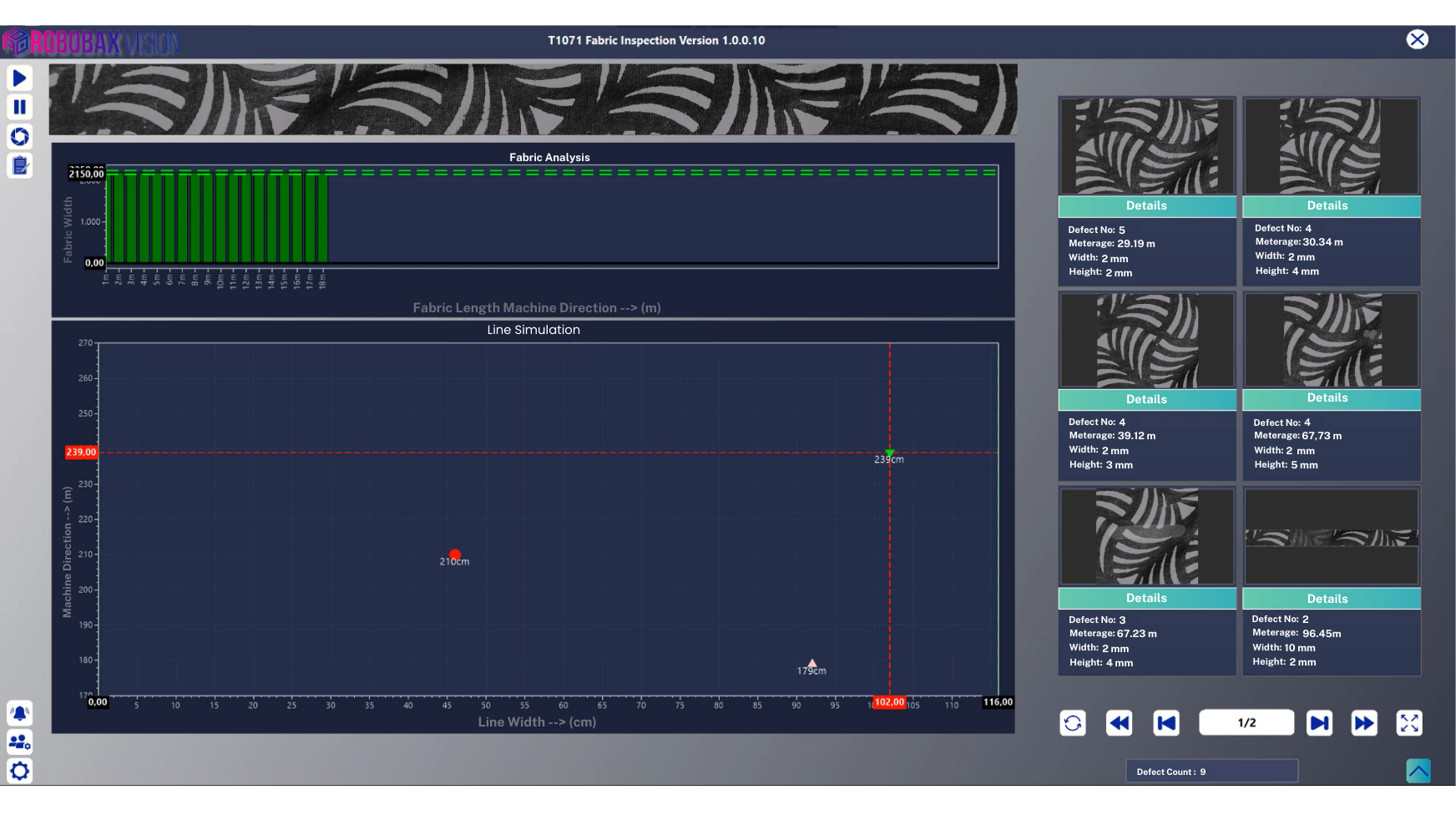Click the live fabric camera strip preview
The width and height of the screenshot is (1456, 815).
(533, 99)
